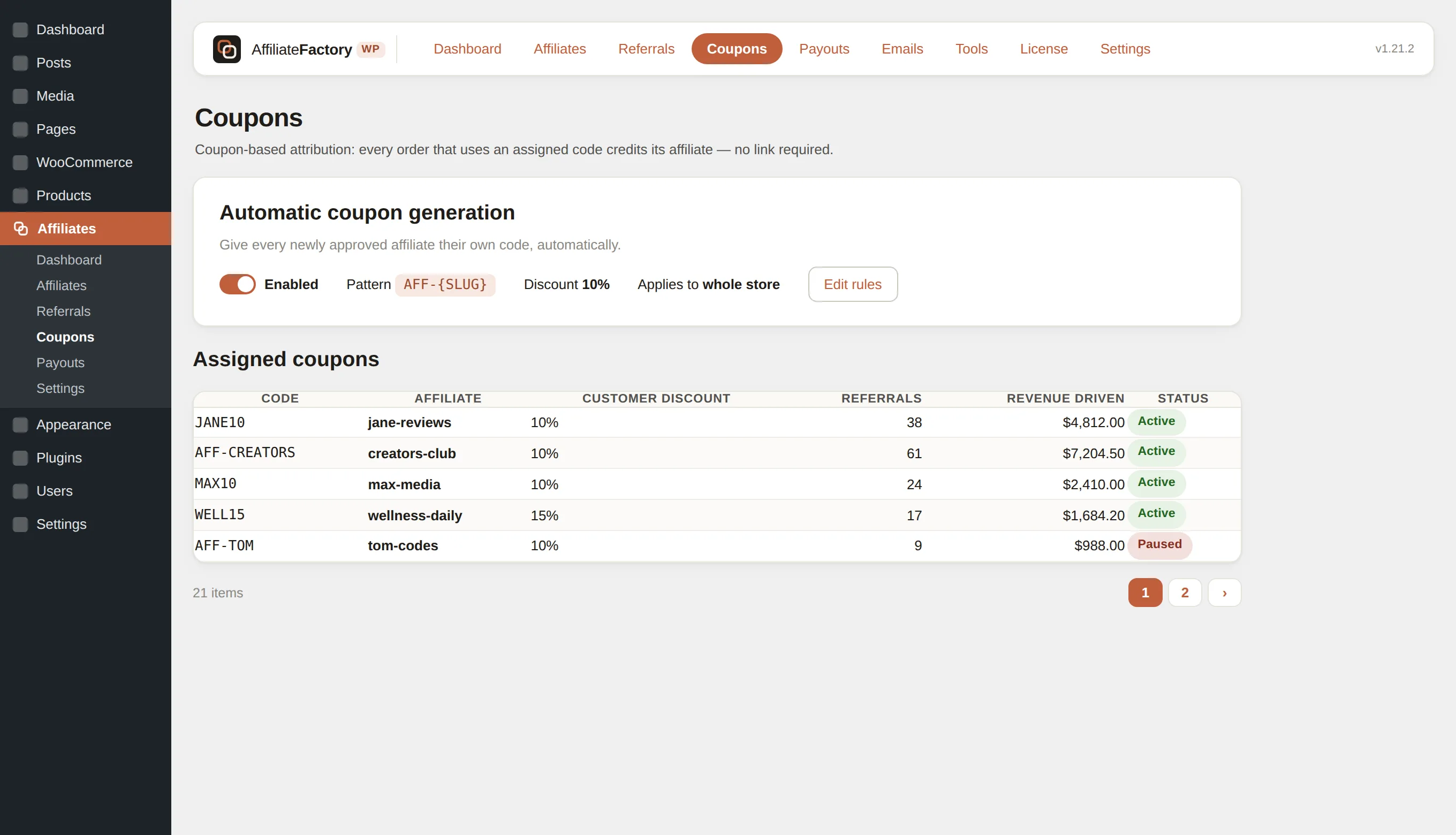
Task: Click the Paused status badge for AFF-TOM
Action: pos(1159,545)
